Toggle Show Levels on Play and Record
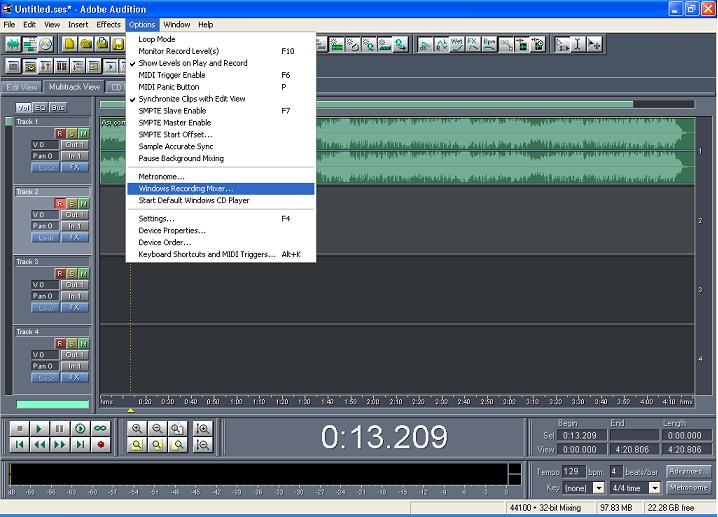718x517 pixels. click(221, 63)
